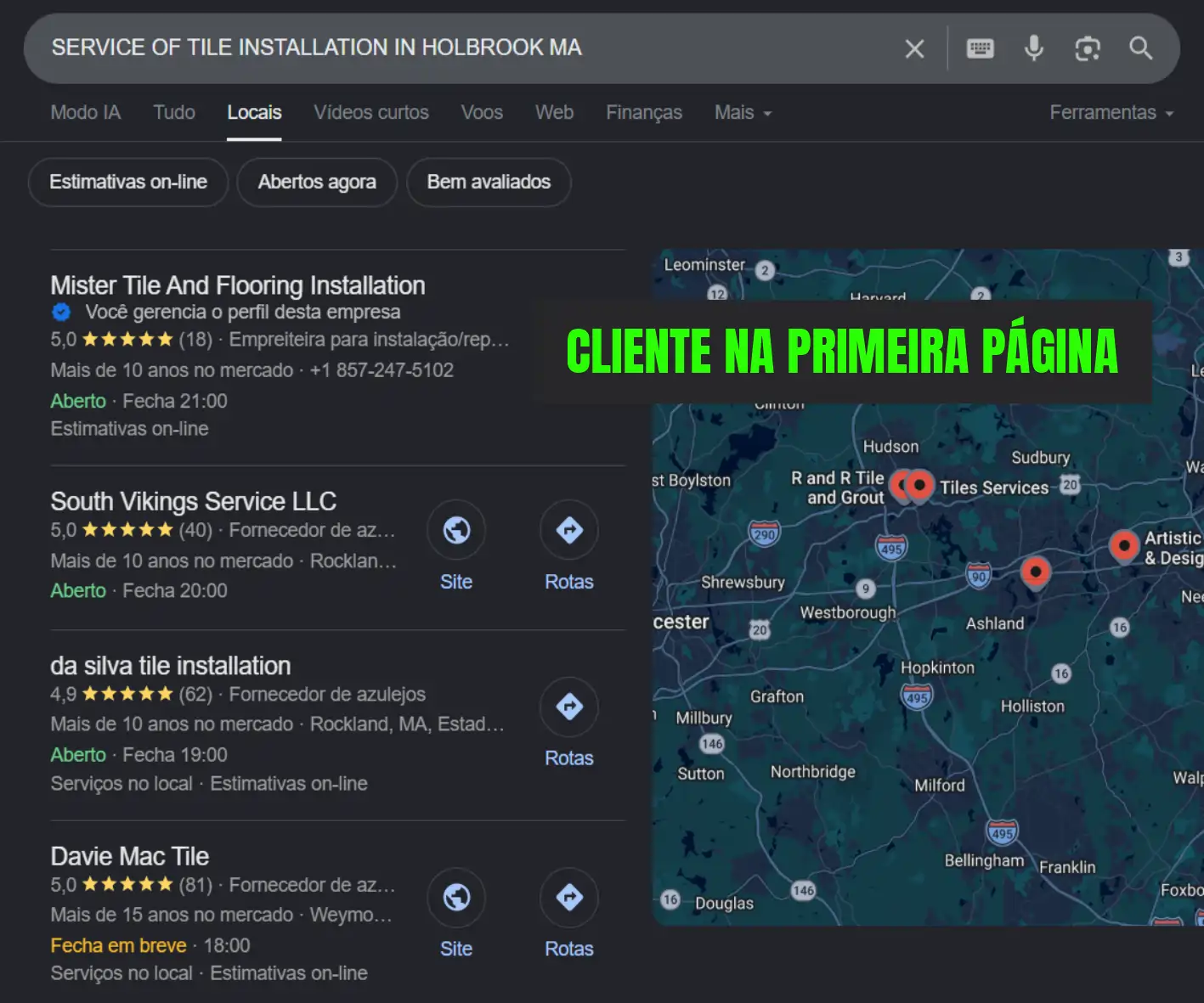Switch to Tudo tab
The image size is (1204, 1003).
[x=174, y=112]
